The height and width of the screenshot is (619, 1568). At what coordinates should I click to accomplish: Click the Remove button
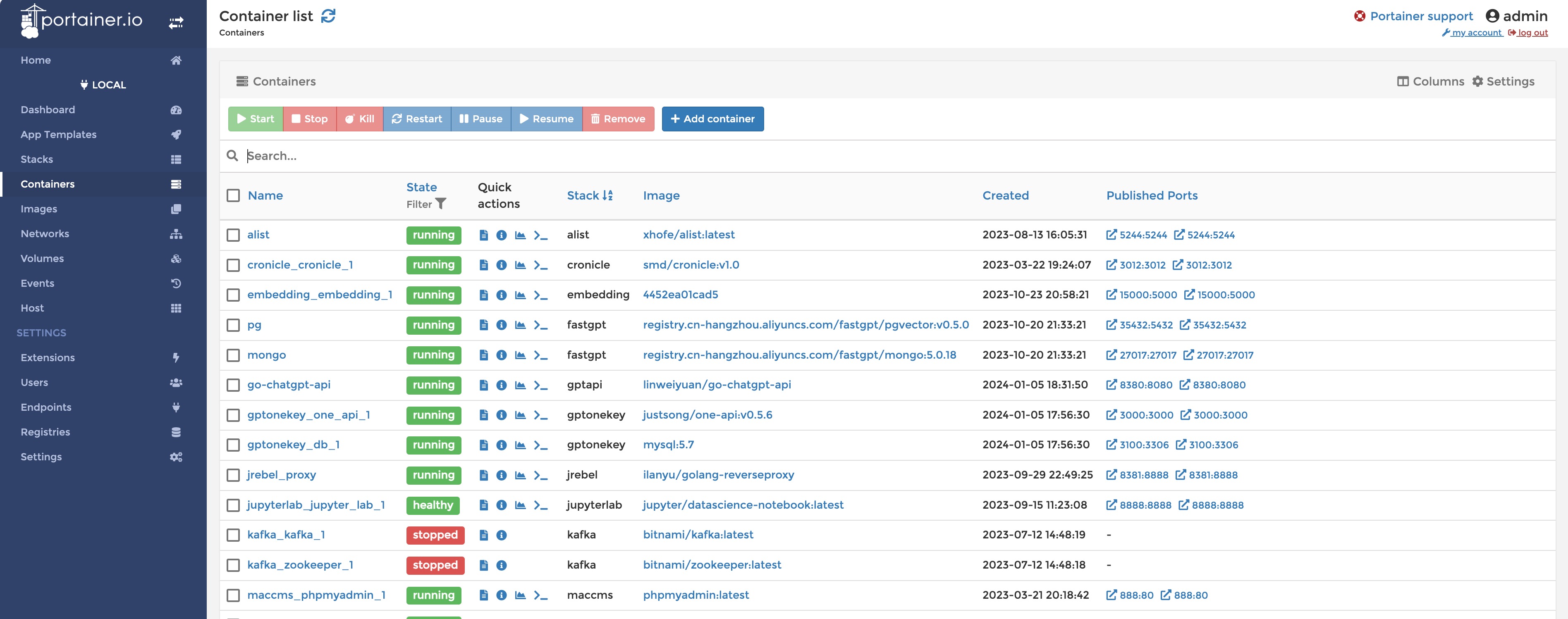click(619, 119)
